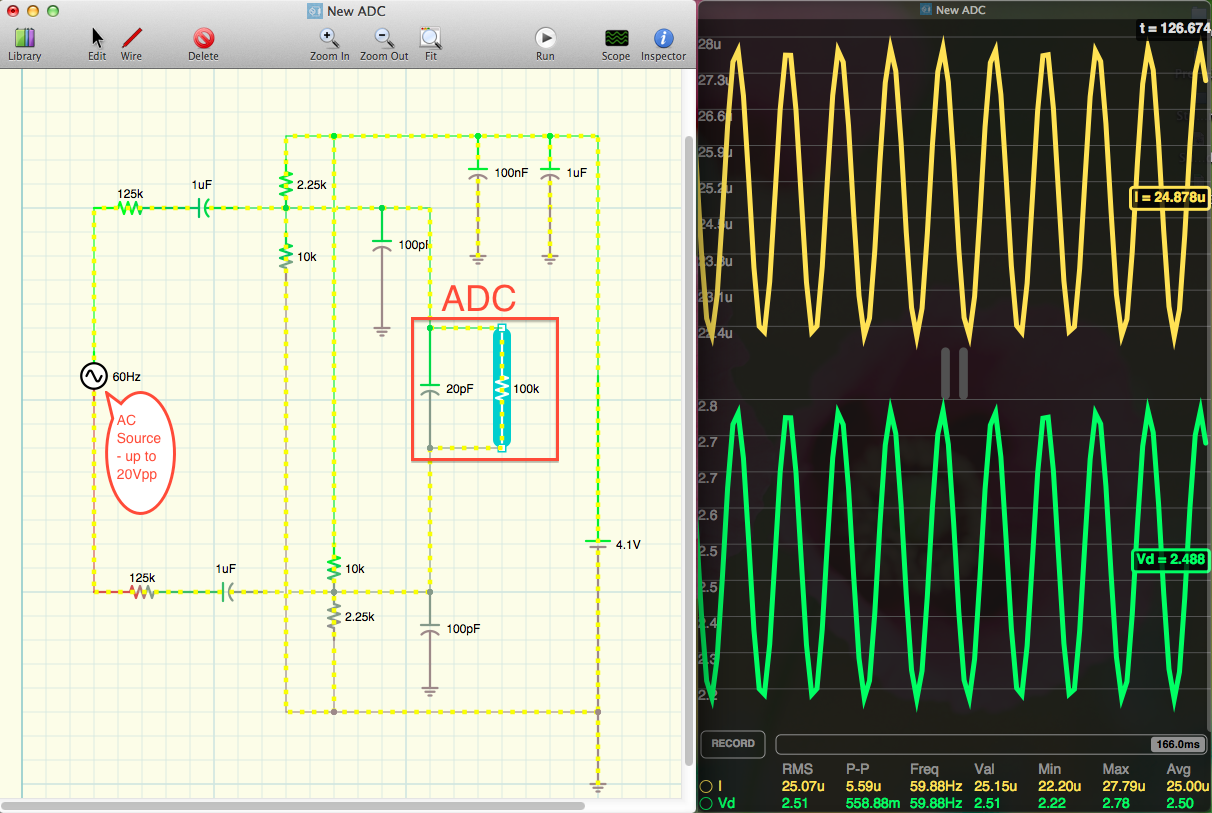Select the lower 1uF capacitor by the 125k resistor

pos(227,591)
